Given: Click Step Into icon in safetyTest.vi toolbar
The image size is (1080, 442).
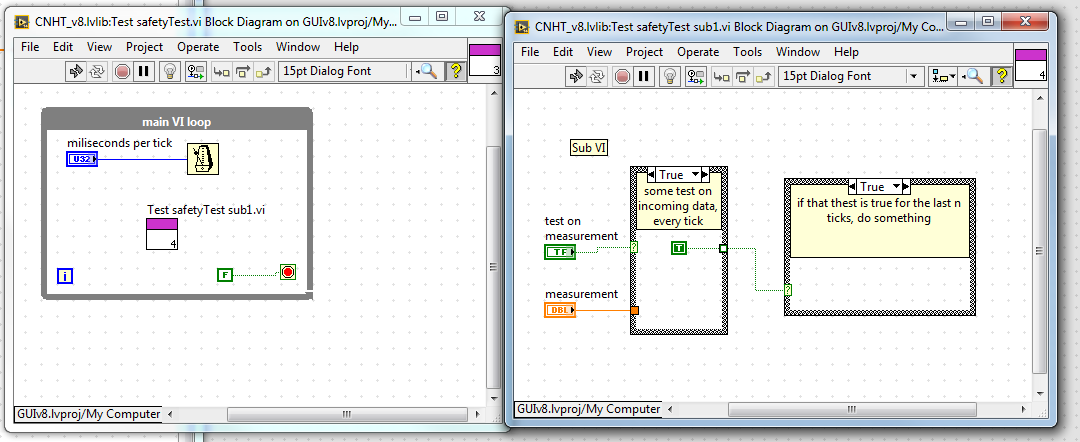Looking at the screenshot, I should click(x=220, y=71).
